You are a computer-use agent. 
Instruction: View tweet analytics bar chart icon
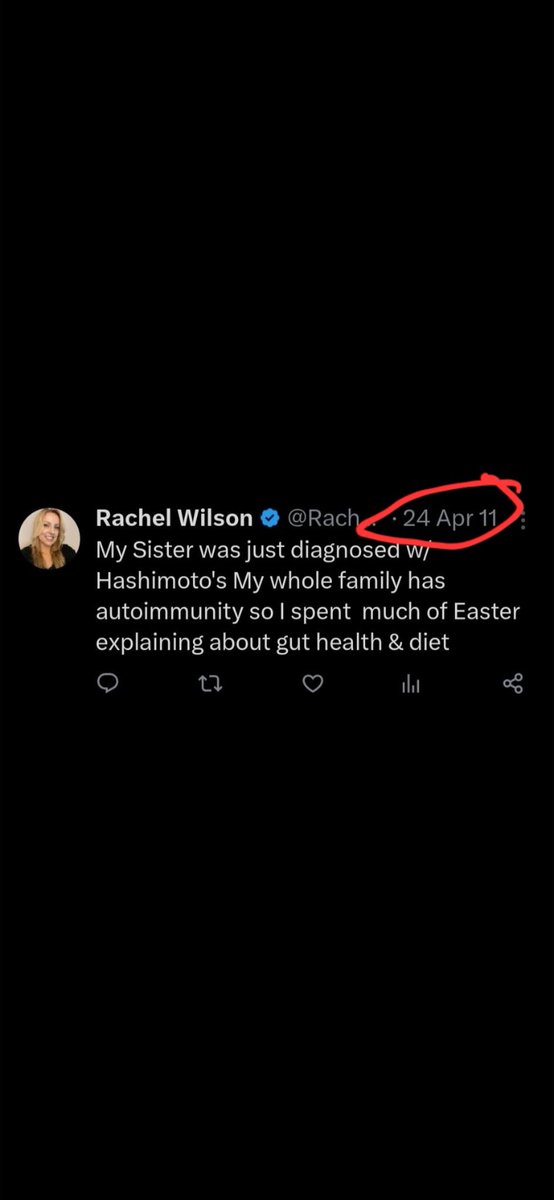pos(410,684)
